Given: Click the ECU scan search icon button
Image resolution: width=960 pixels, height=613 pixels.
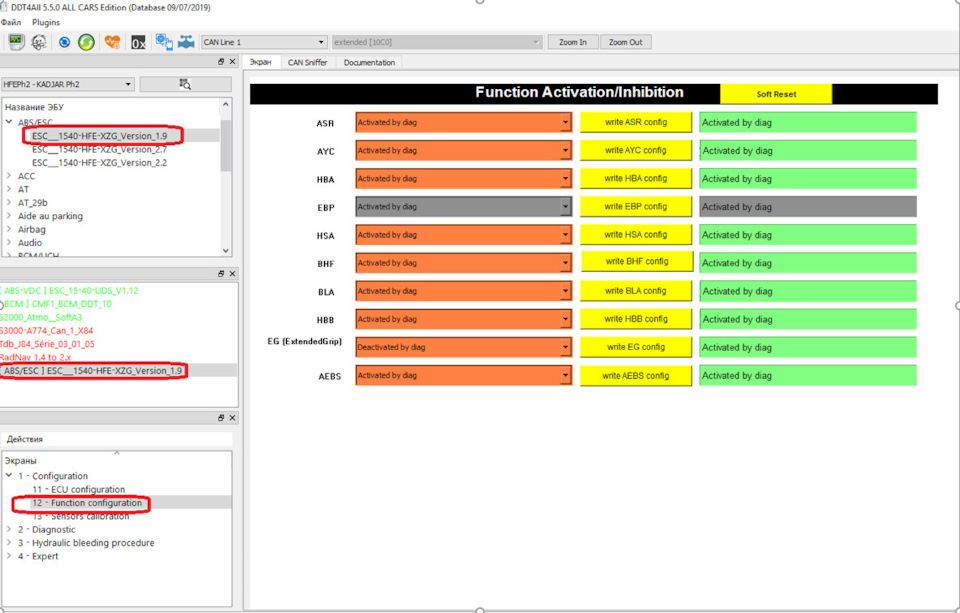Looking at the screenshot, I should [x=186, y=84].
